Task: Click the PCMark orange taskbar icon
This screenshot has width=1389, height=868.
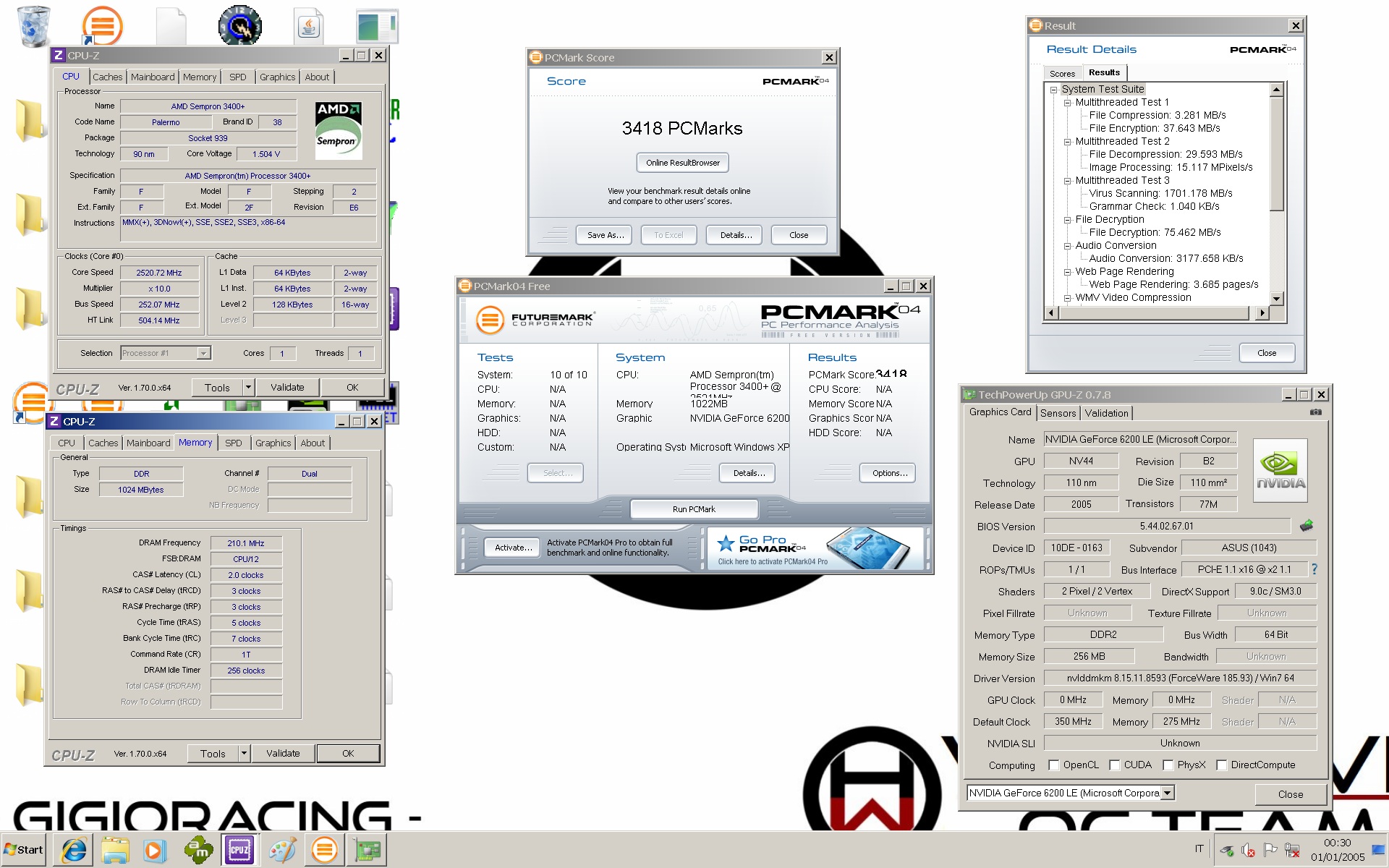Action: click(325, 850)
